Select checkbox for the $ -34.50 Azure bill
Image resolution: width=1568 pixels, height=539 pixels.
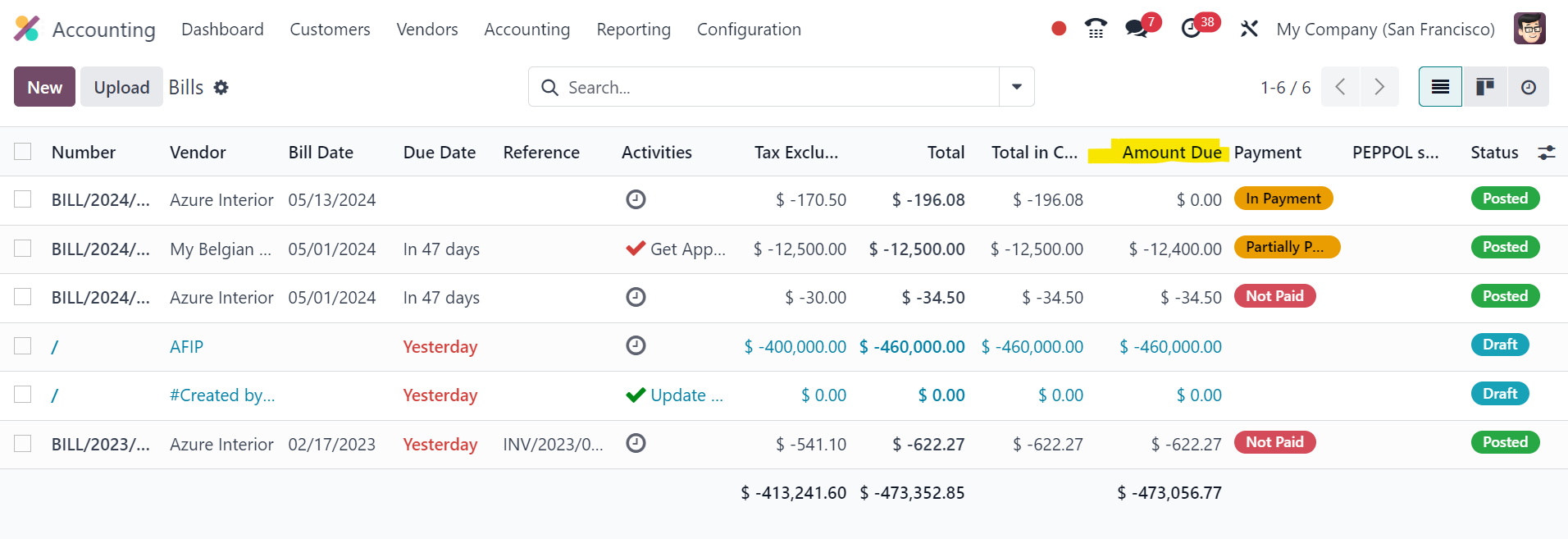pos(23,297)
